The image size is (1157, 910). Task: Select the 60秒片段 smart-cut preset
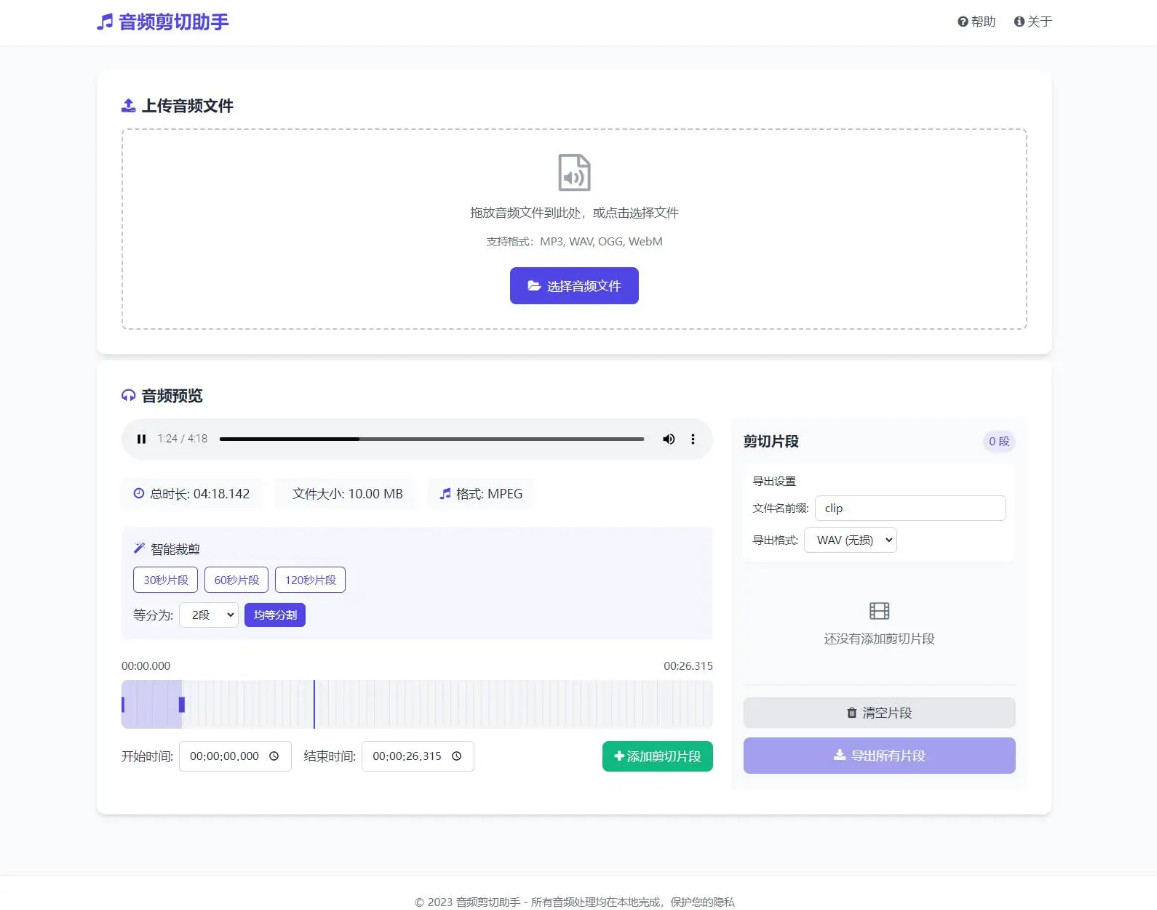tap(236, 579)
